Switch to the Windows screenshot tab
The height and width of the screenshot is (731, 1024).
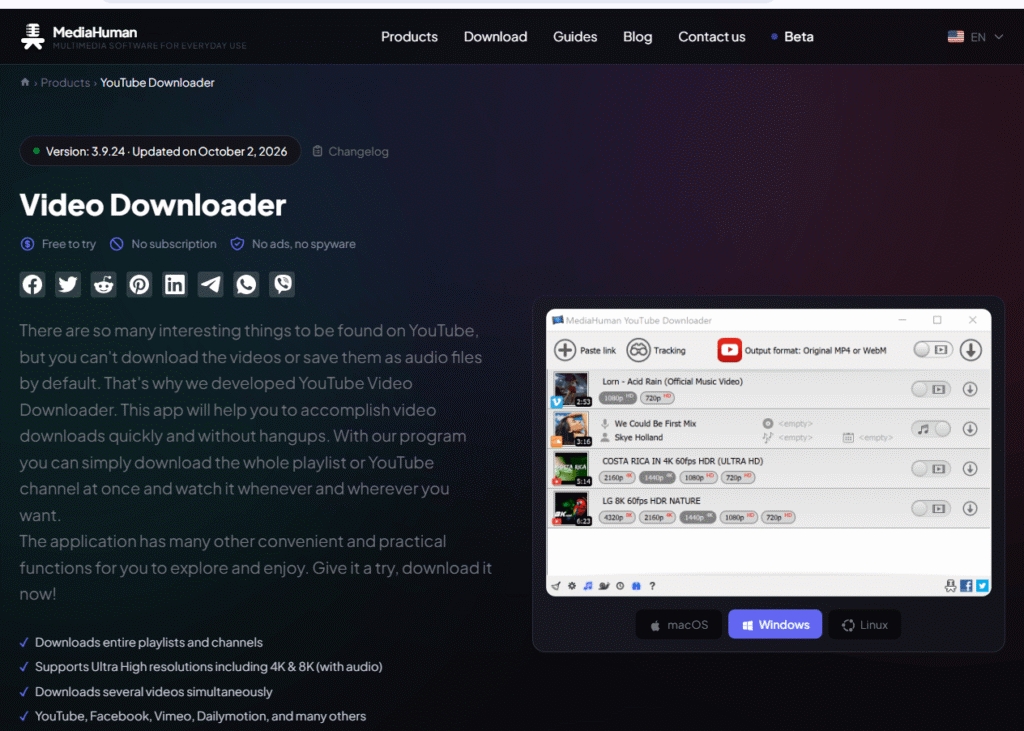point(775,625)
